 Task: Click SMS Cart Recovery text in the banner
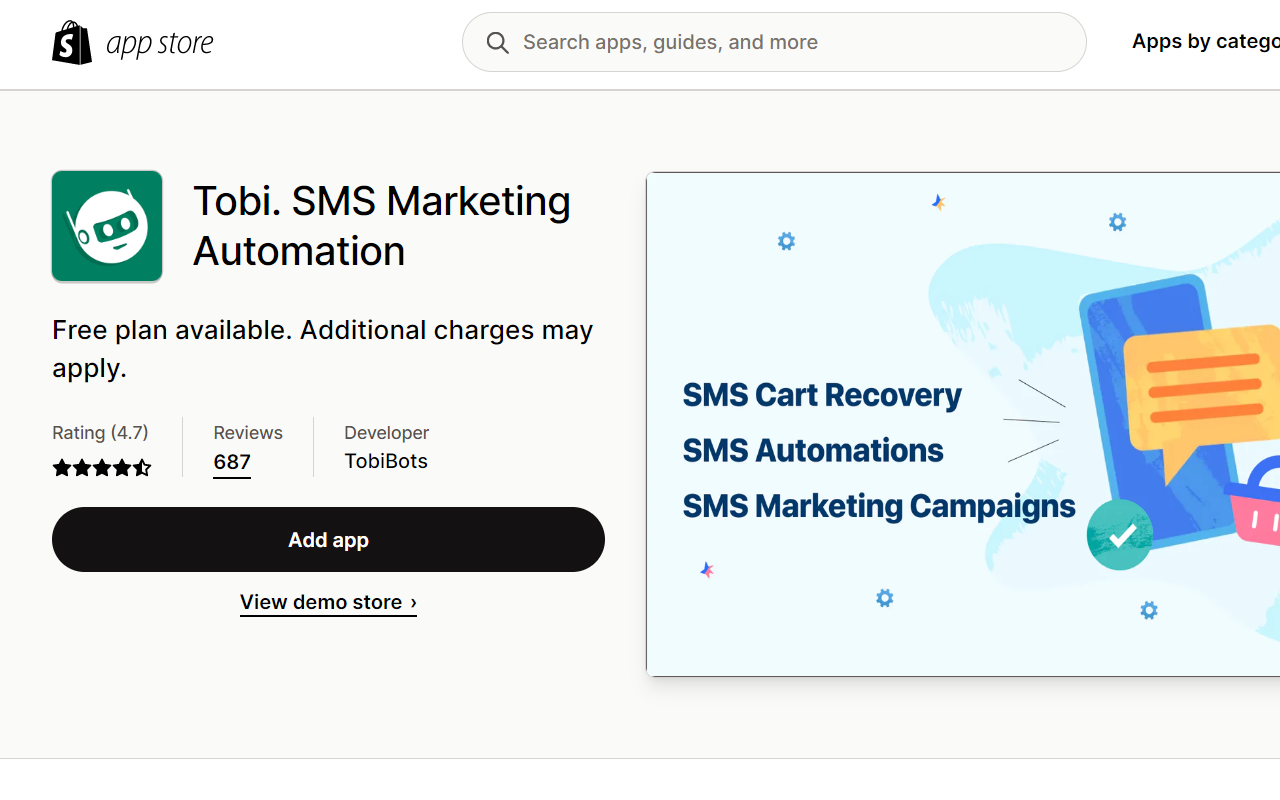click(x=821, y=394)
